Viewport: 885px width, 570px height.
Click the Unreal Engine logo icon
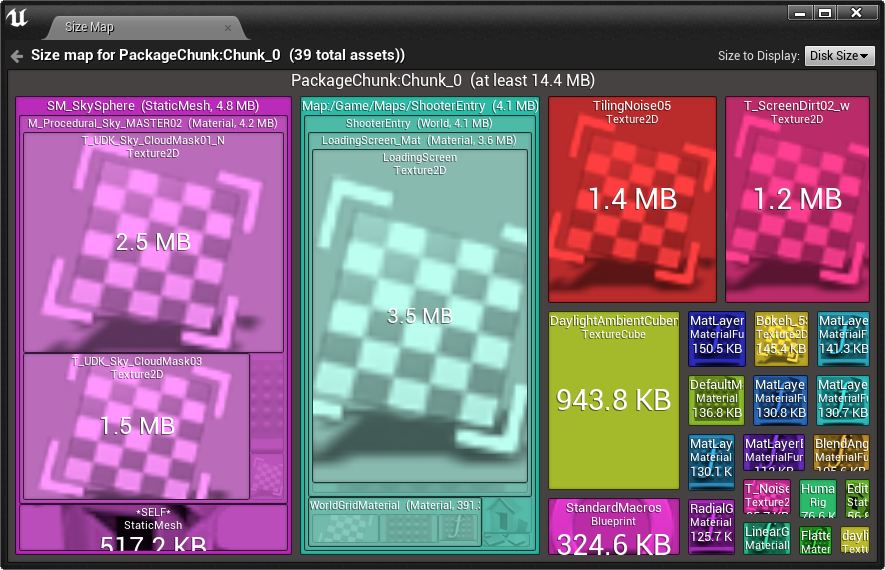[17, 17]
